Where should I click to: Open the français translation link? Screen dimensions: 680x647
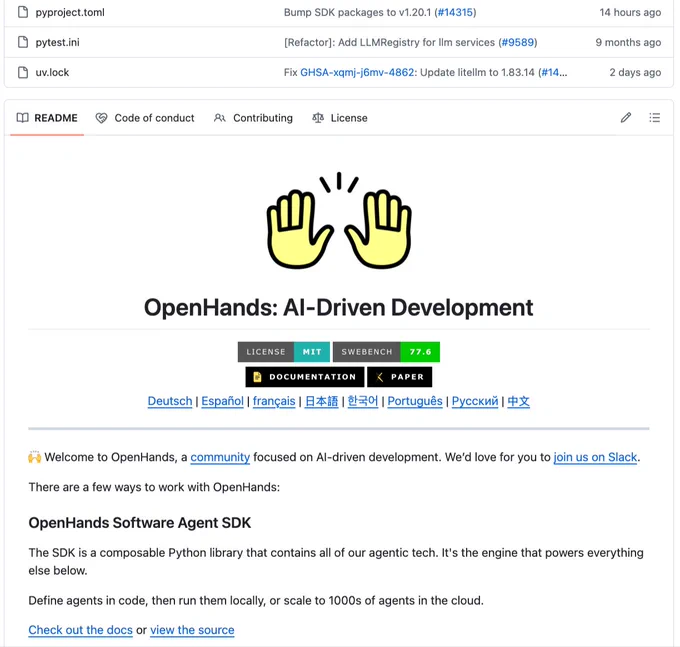tap(274, 401)
